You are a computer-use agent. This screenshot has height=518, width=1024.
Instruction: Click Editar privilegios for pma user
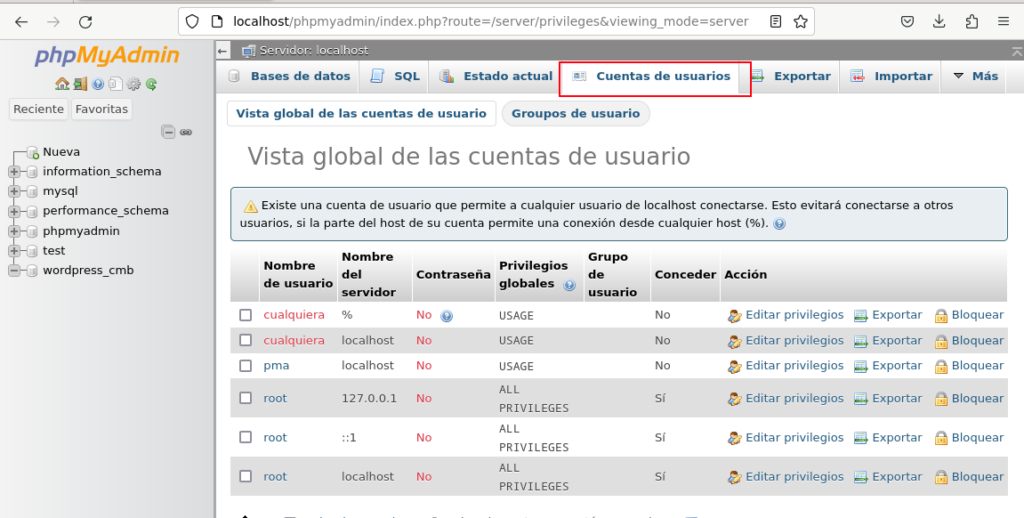794,366
